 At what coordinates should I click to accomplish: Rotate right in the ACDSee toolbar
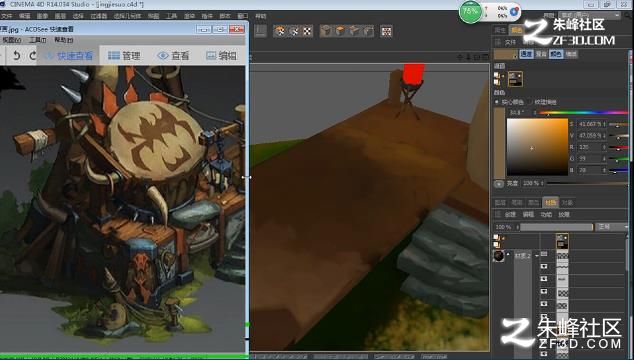[33, 55]
